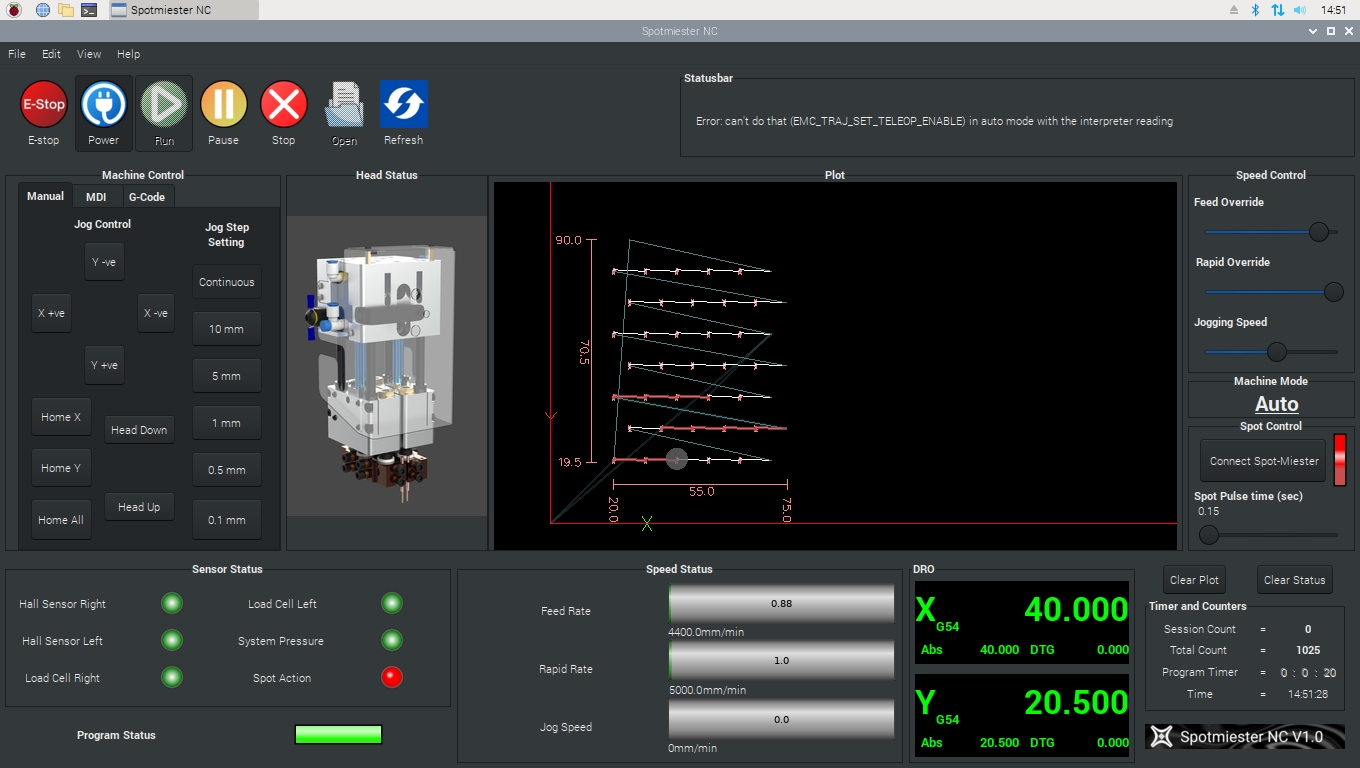Toggle machine Power button
The image size is (1360, 768).
pyautogui.click(x=104, y=113)
